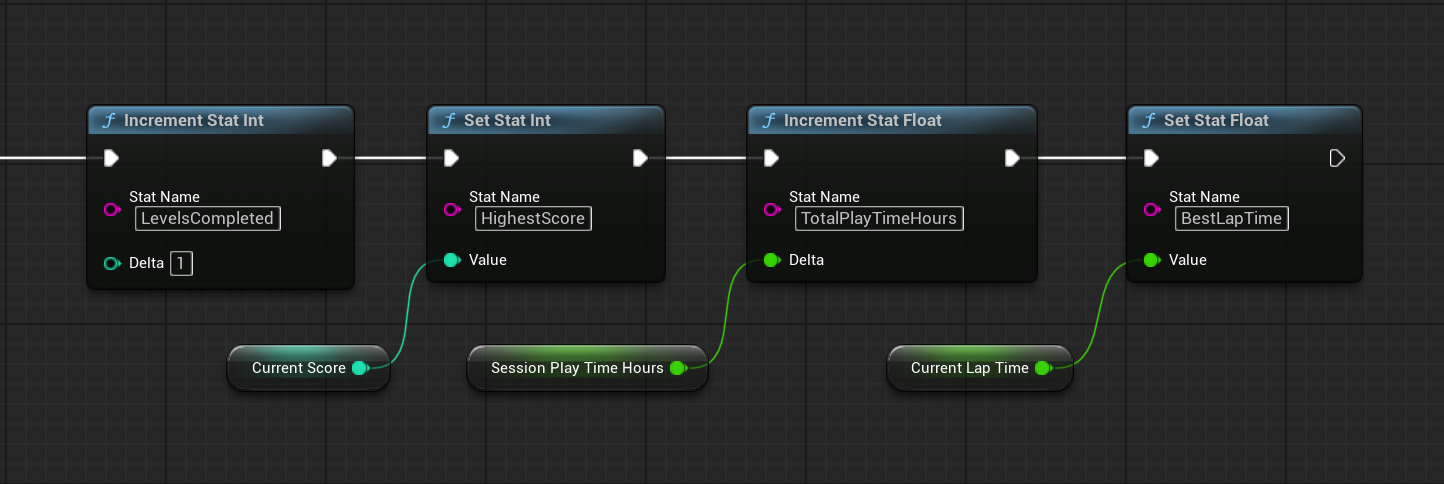Edit the Delta value field showing 1
1444x484 pixels.
pyautogui.click(x=181, y=264)
